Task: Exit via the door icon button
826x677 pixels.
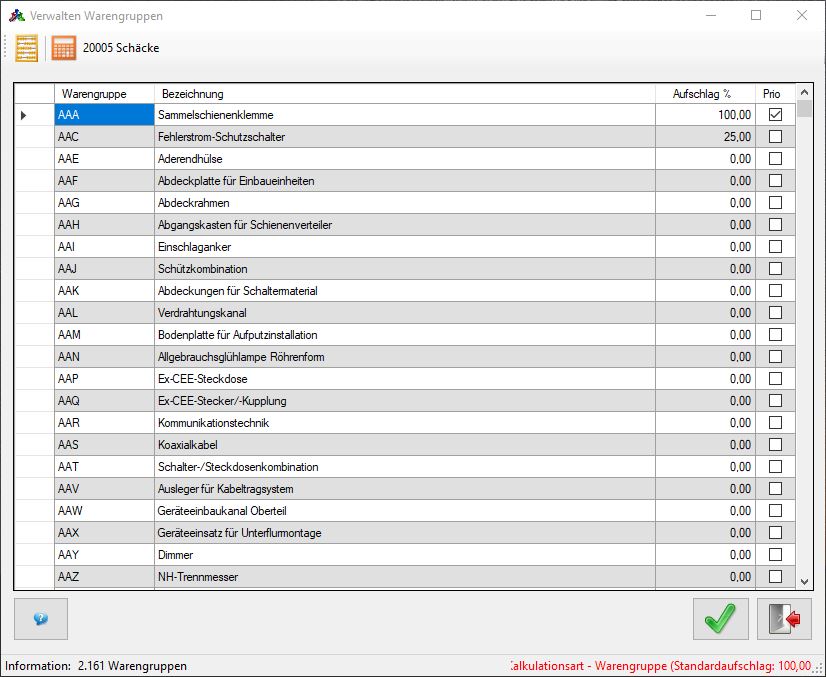Action: 784,619
